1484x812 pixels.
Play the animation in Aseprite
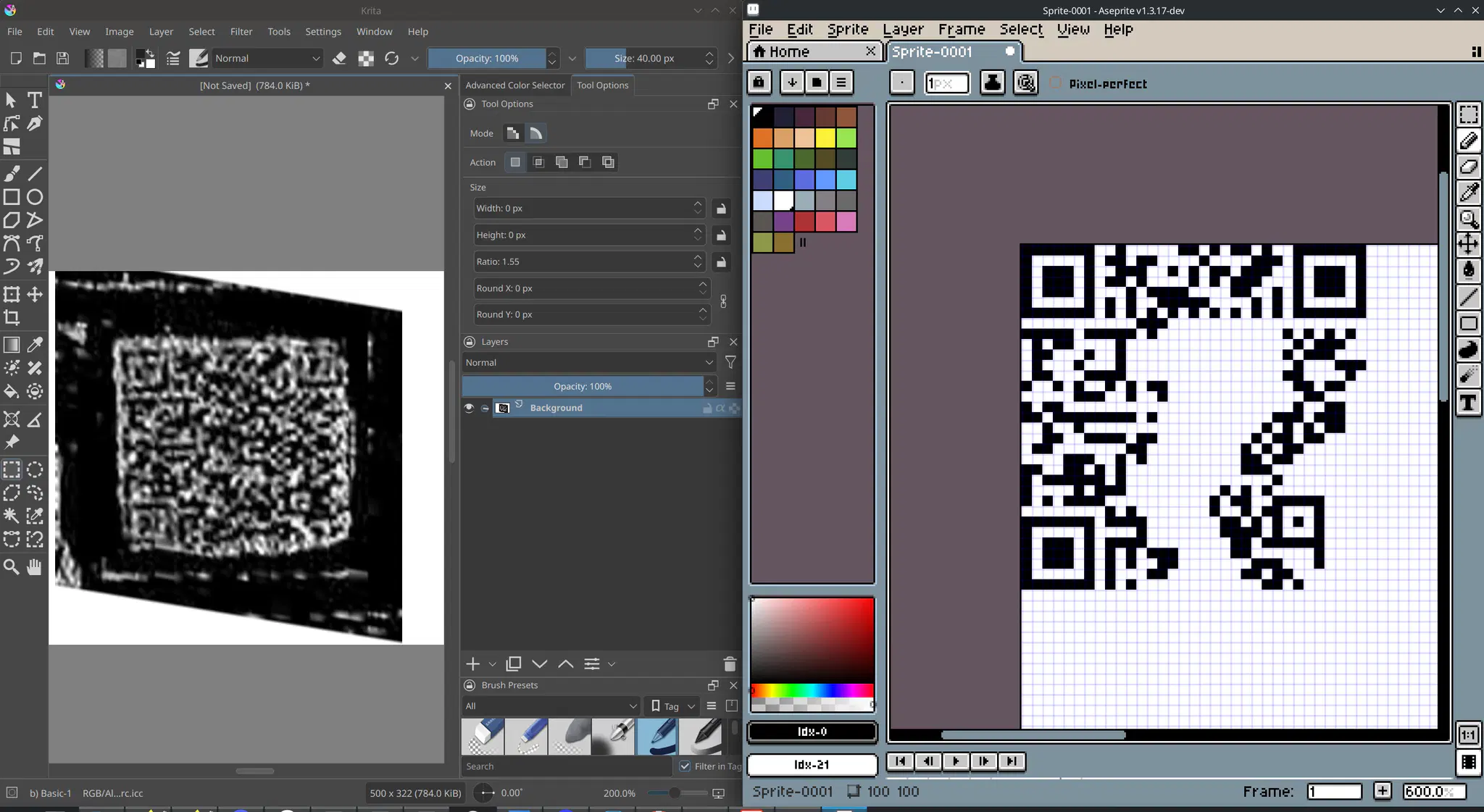[956, 761]
